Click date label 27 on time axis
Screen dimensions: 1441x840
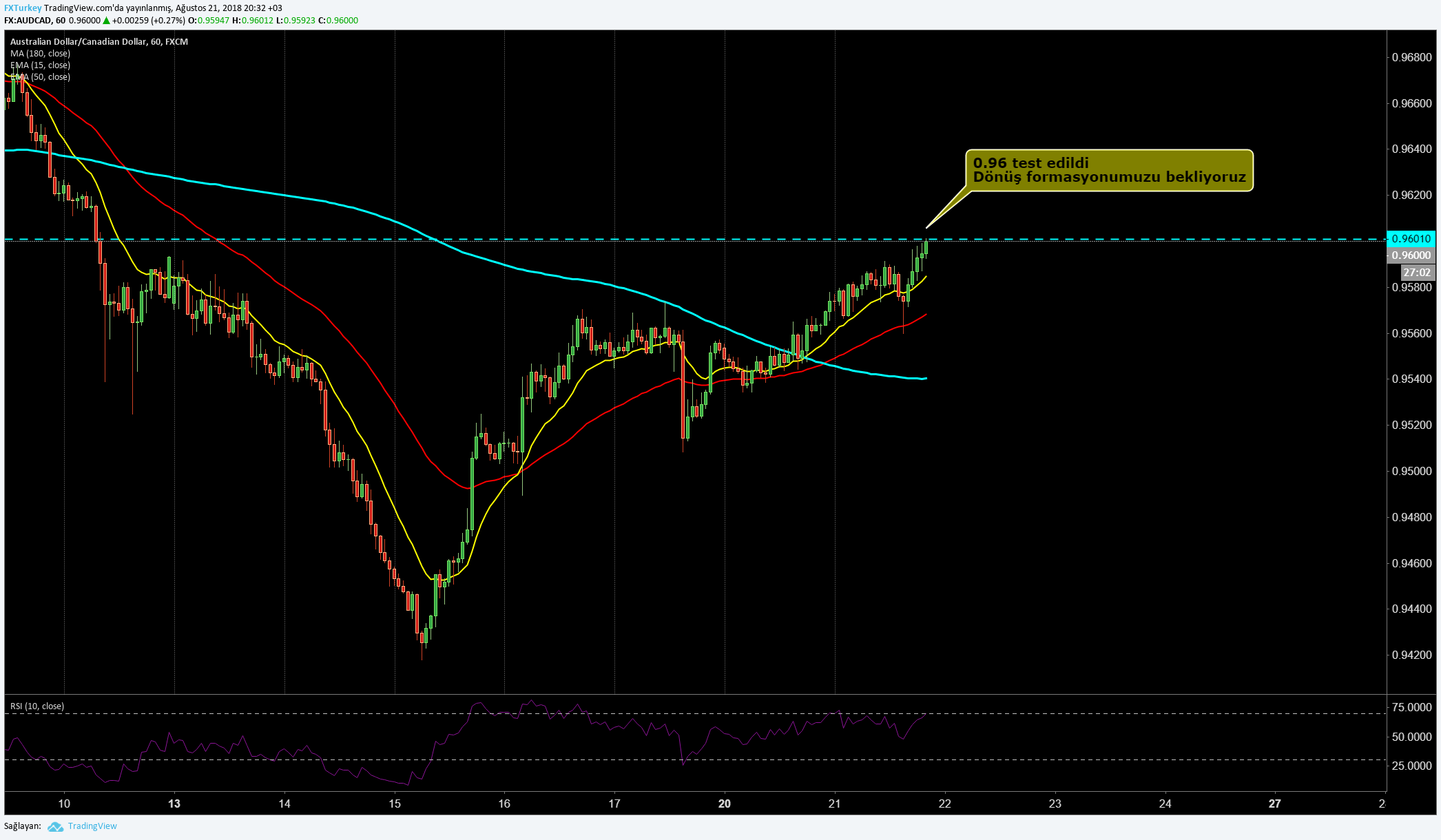click(1275, 804)
